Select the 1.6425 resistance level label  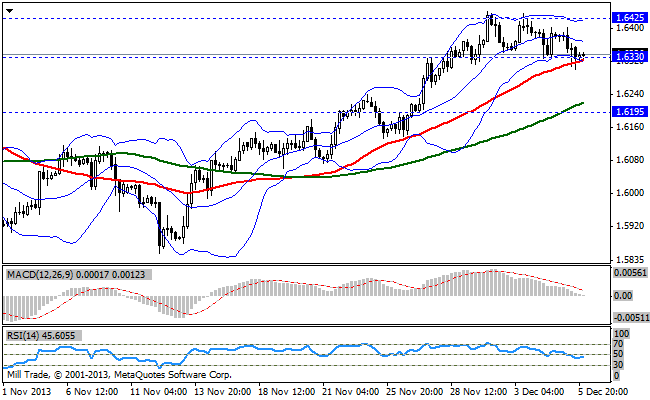pyautogui.click(x=630, y=18)
